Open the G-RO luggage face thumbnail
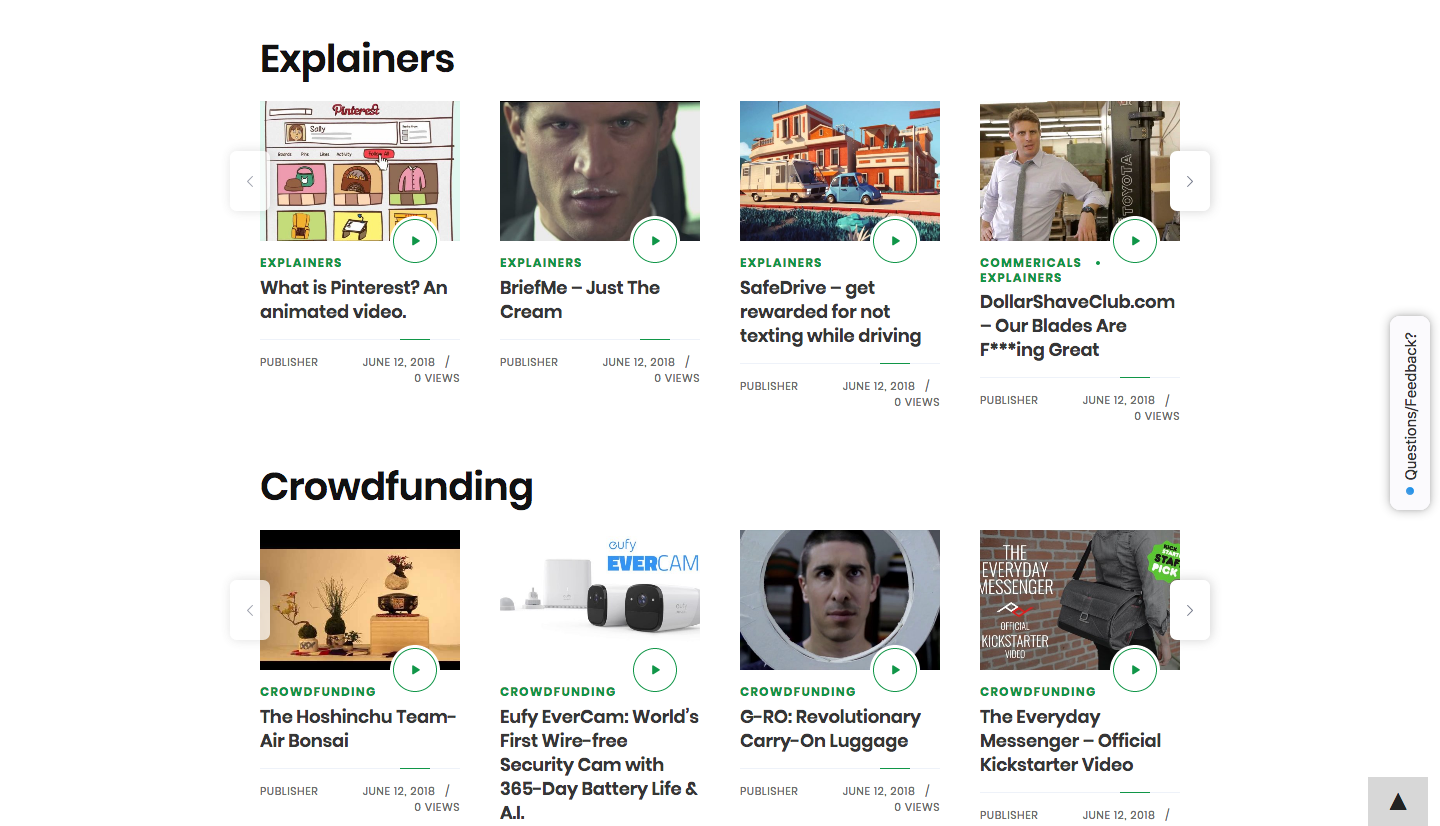 coord(840,600)
